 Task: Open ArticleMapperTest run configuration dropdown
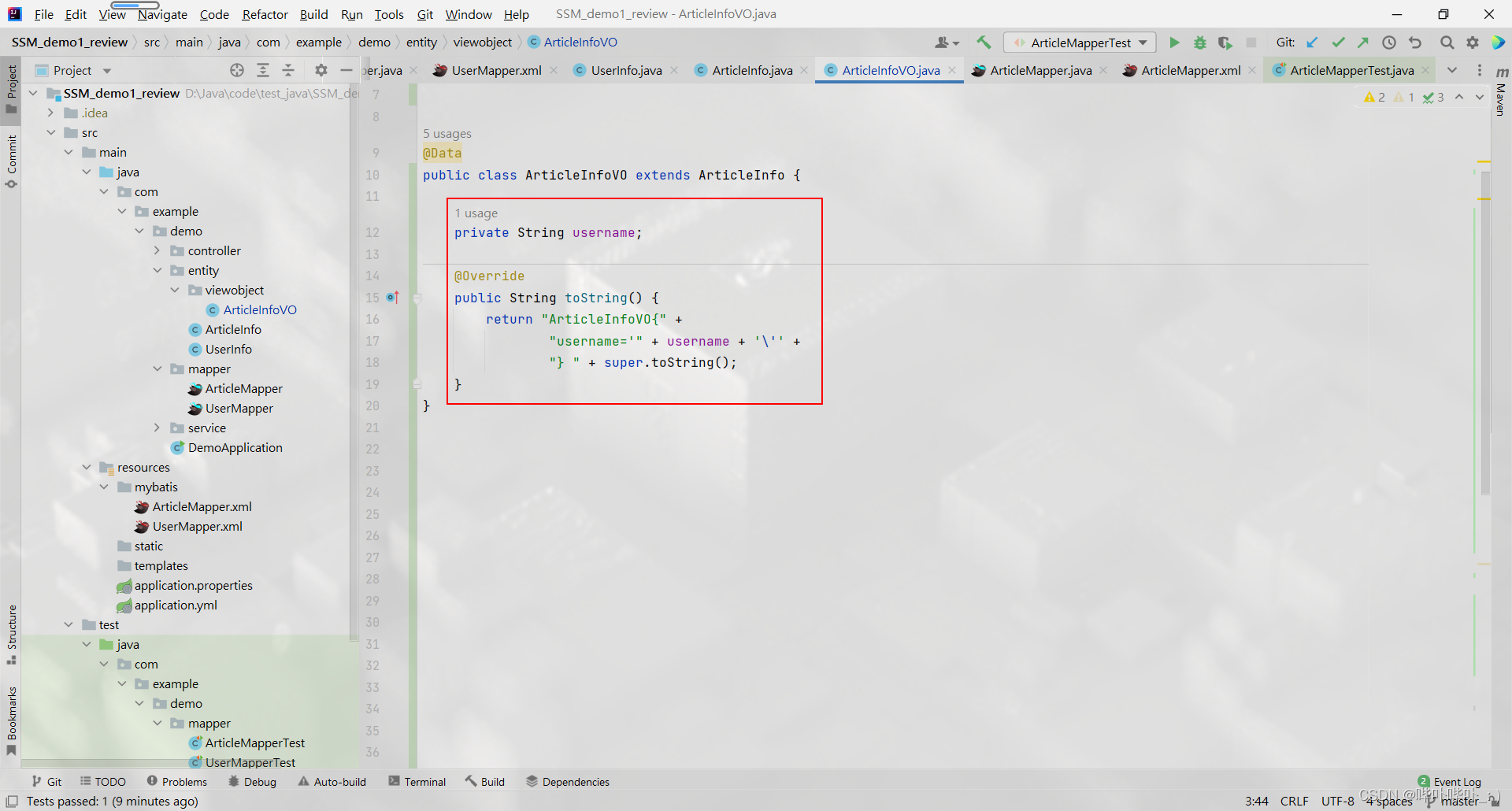pyautogui.click(x=1080, y=43)
